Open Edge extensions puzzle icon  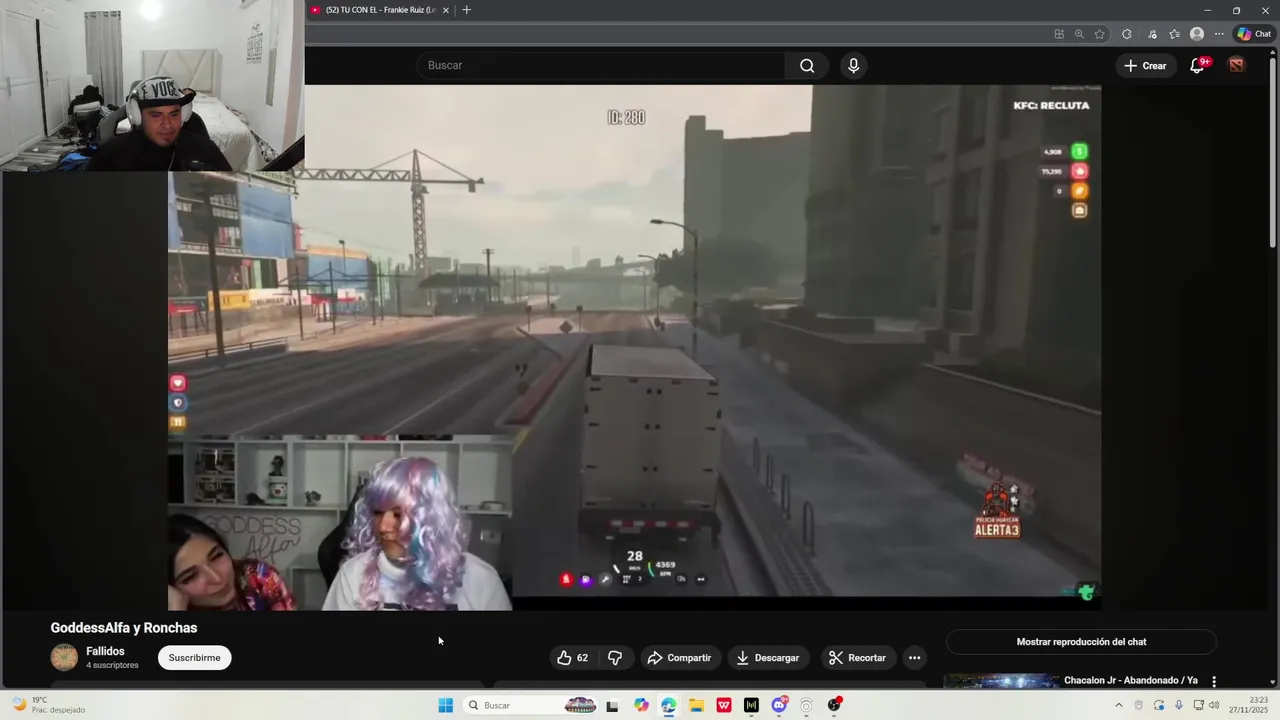click(x=1127, y=34)
